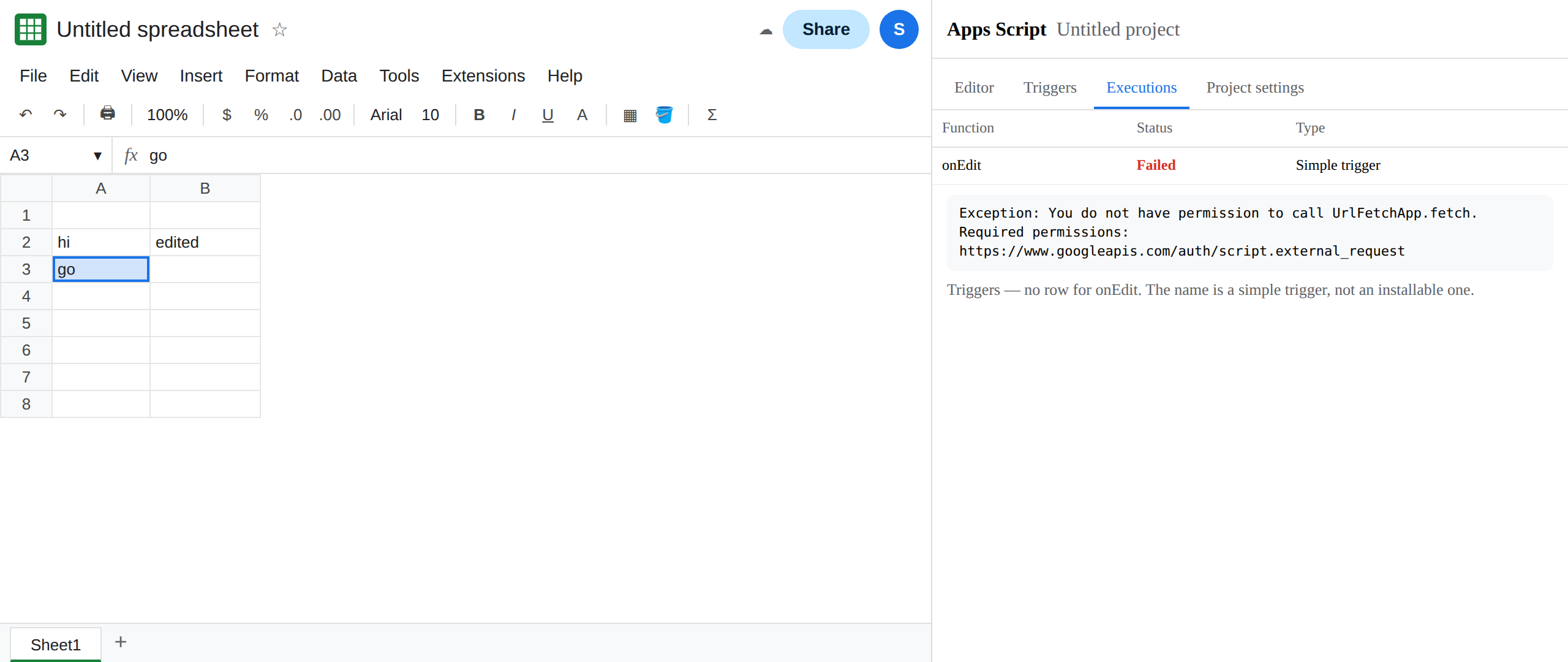Add a new sheet with plus icon
Image resolution: width=1568 pixels, height=662 pixels.
tap(121, 642)
